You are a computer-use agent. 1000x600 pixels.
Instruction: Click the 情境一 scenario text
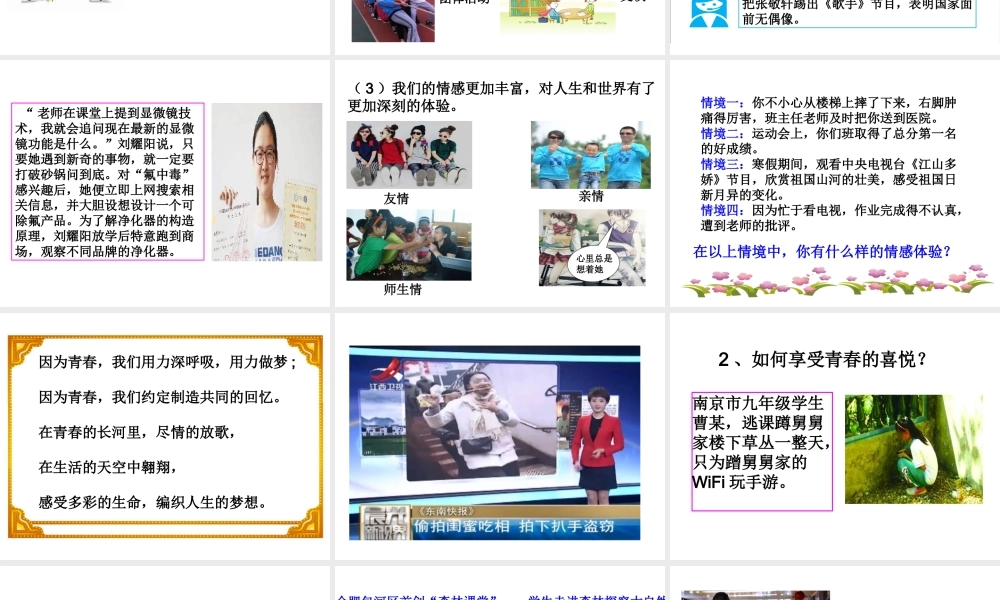[x=828, y=110]
